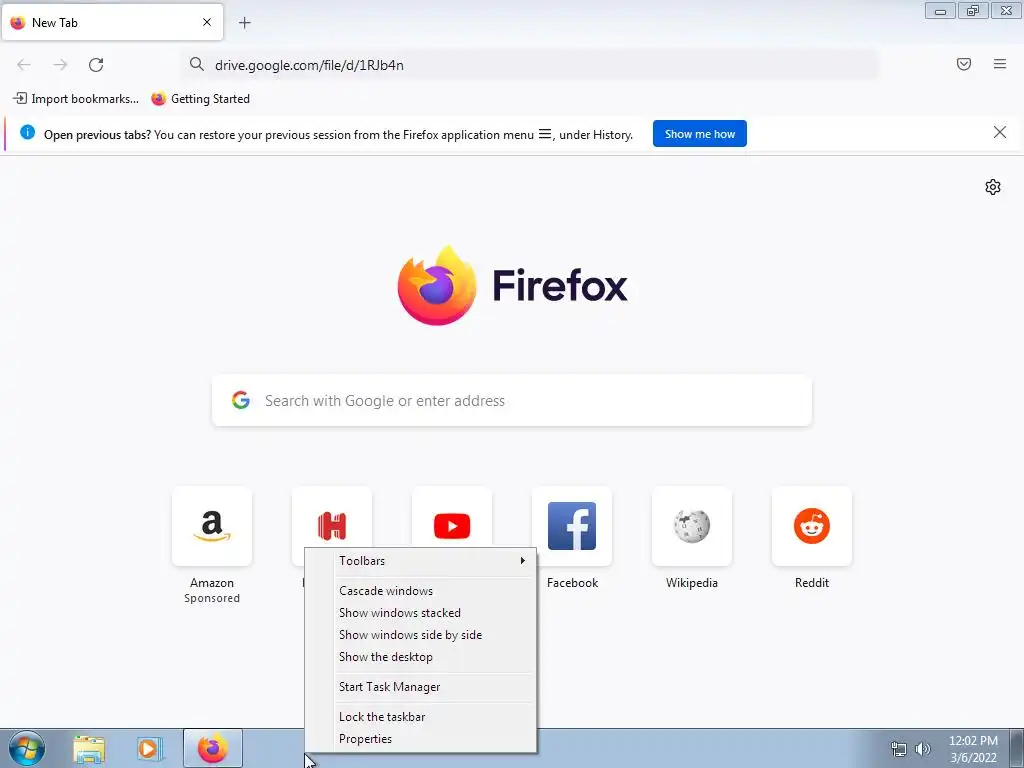Click the New Tab tab label
Image resolution: width=1024 pixels, height=768 pixels.
[x=55, y=23]
